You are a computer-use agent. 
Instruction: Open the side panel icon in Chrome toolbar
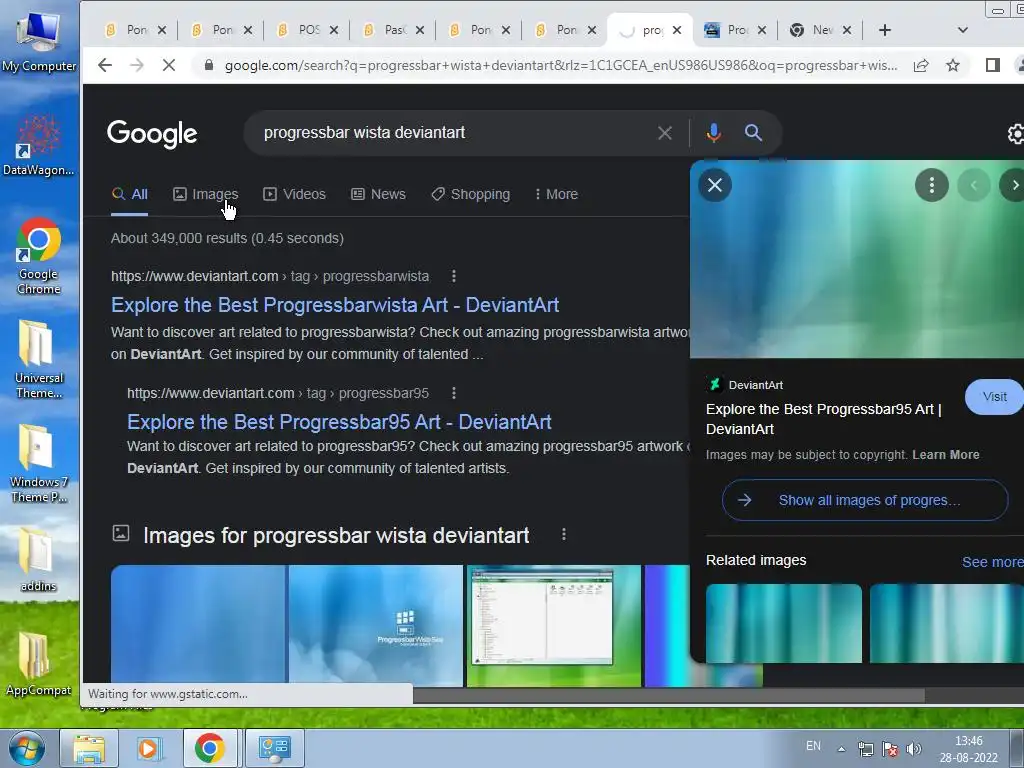[x=993, y=65]
